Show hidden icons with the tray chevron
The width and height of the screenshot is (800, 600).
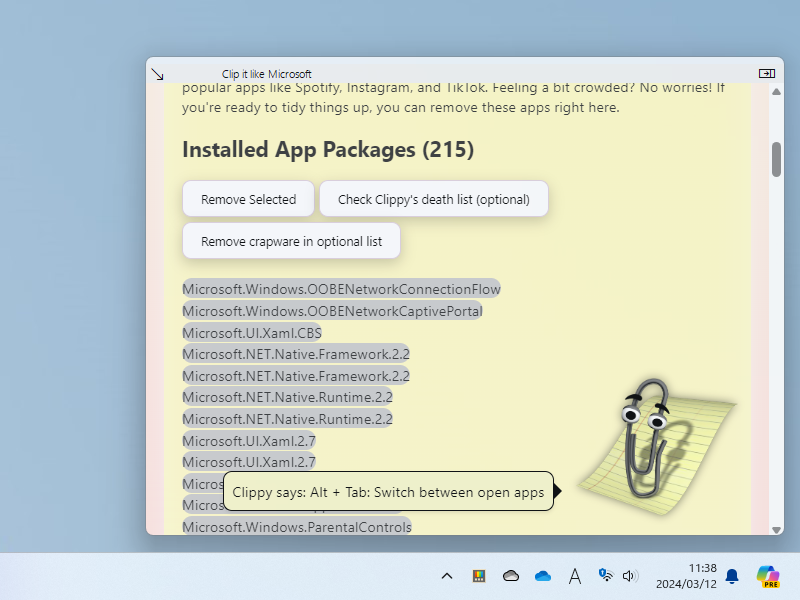[447, 576]
